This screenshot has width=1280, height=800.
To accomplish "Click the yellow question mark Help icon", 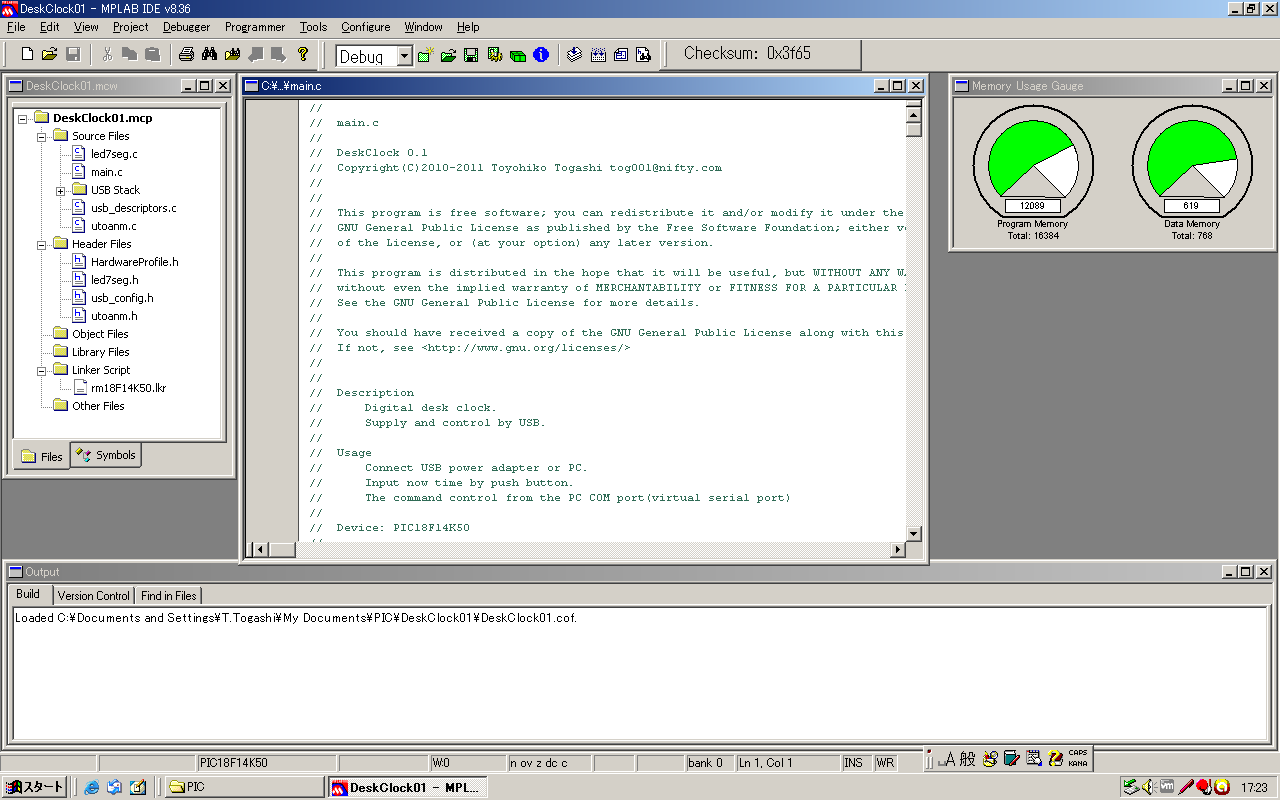I will coord(303,54).
